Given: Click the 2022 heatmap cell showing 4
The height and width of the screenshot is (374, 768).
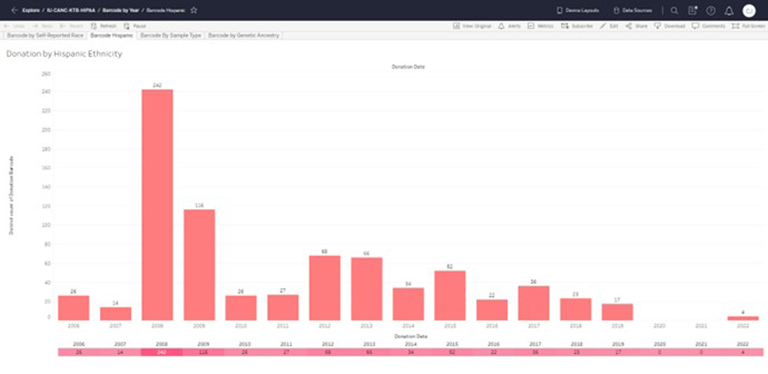Looking at the screenshot, I should 743,352.
